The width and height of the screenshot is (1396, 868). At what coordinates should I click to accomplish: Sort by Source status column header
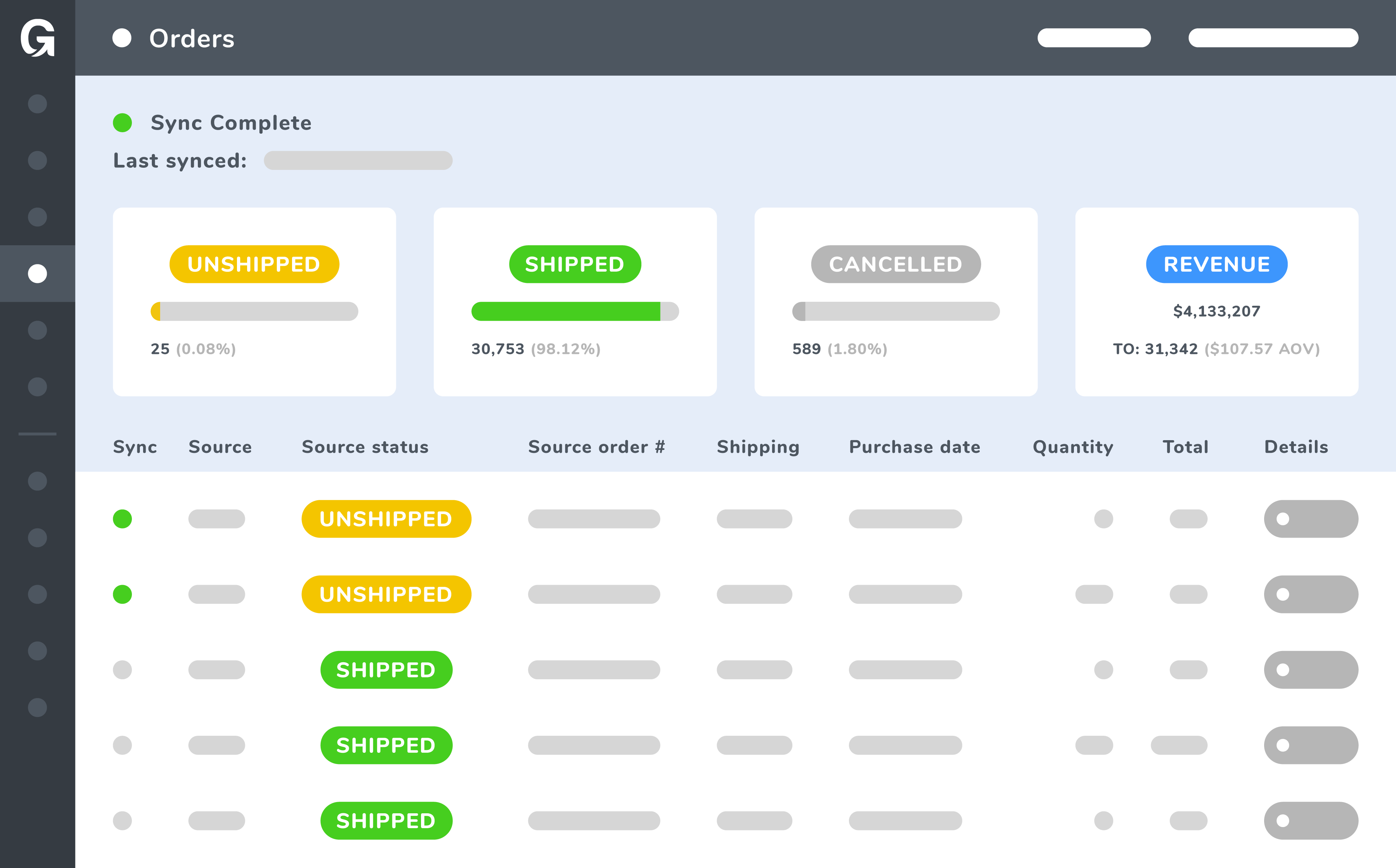tap(365, 447)
